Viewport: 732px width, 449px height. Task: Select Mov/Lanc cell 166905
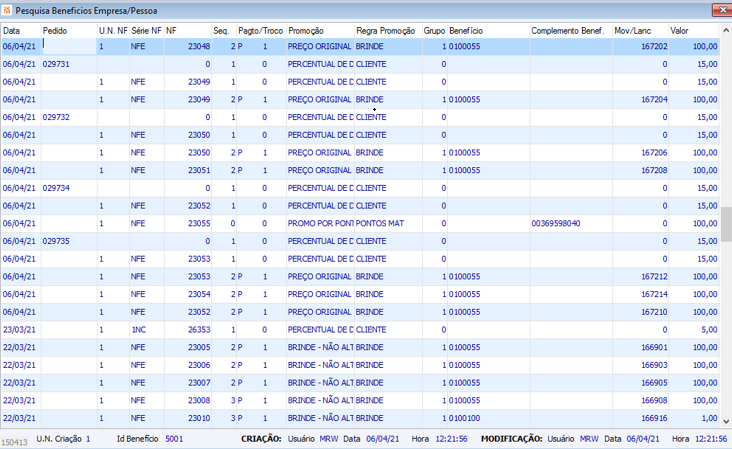(x=640, y=383)
